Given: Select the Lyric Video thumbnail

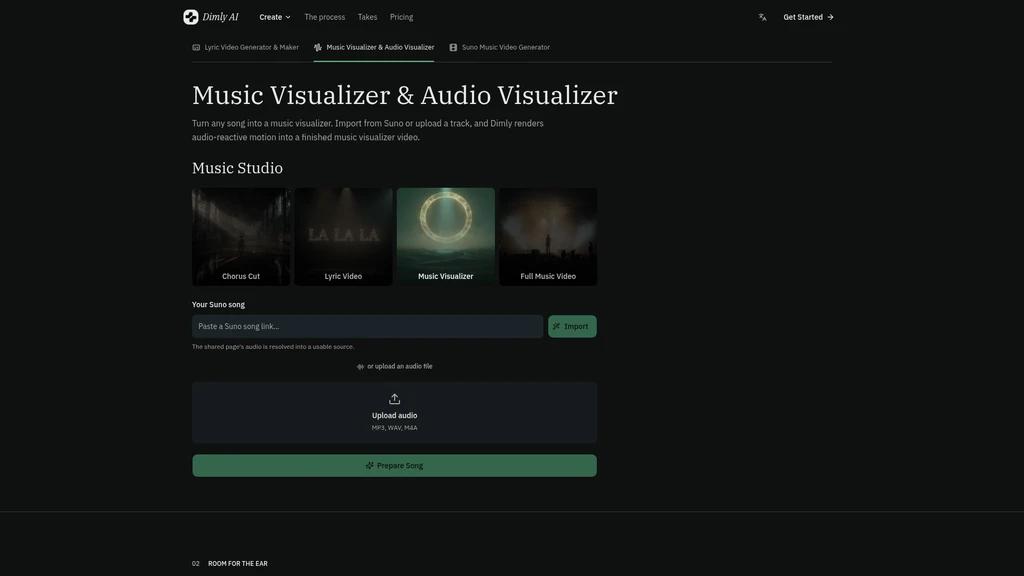Looking at the screenshot, I should click(344, 236).
